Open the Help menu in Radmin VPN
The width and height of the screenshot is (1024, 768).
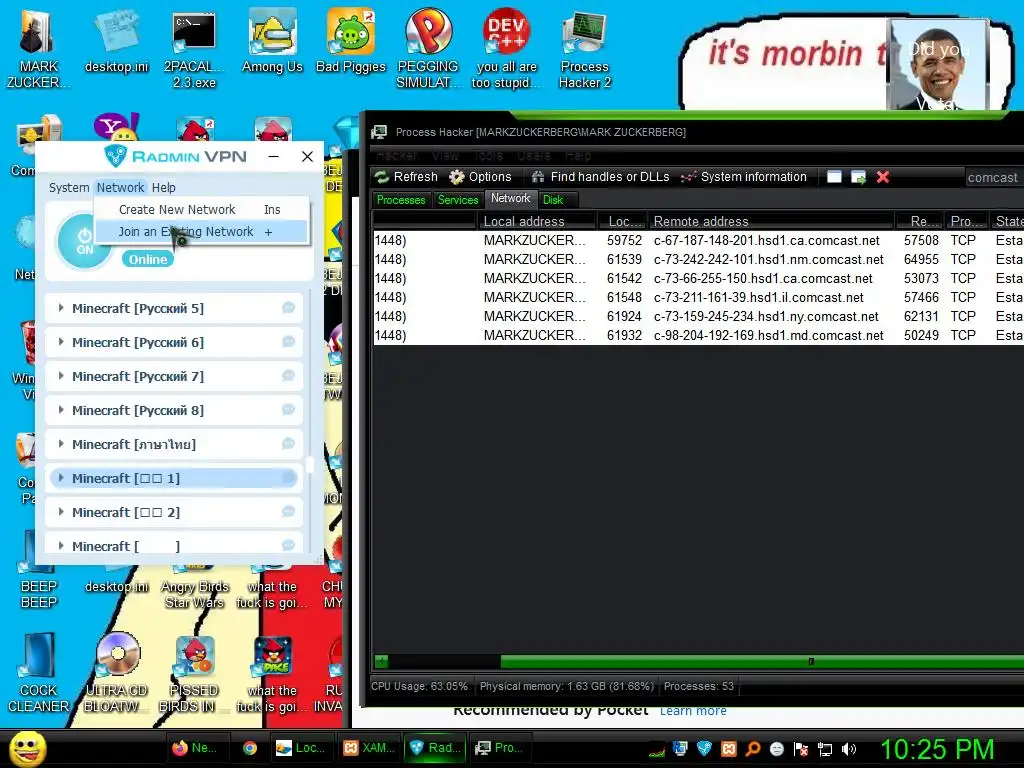(x=163, y=187)
